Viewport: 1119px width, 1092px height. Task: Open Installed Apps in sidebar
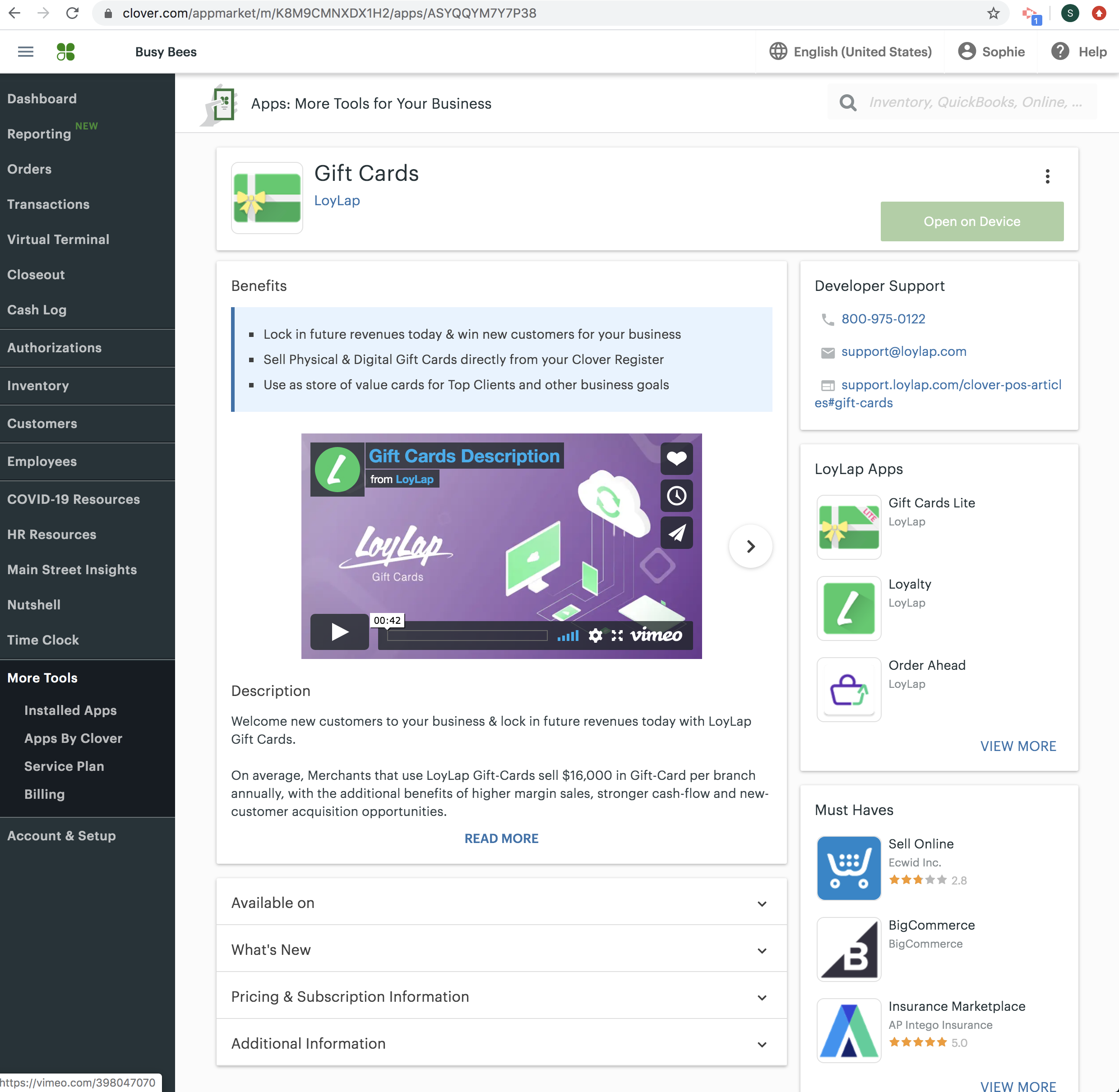click(x=70, y=710)
